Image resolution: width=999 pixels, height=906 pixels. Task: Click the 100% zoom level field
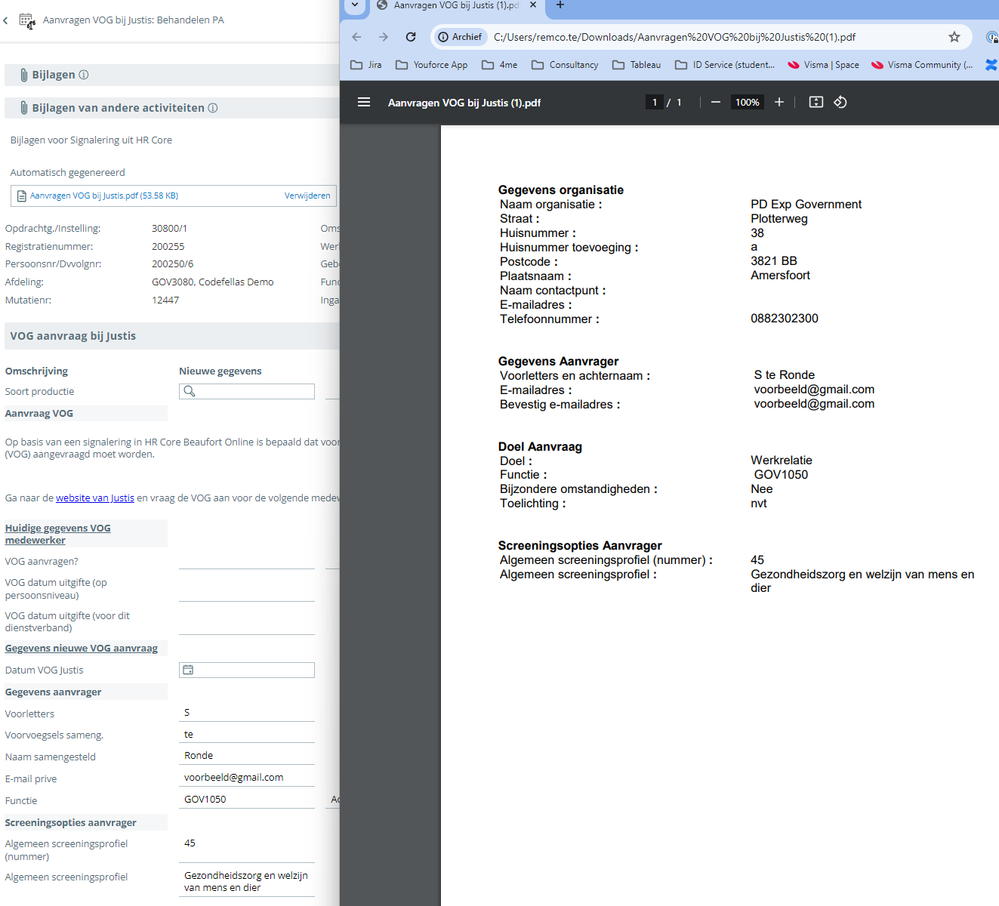tap(747, 102)
